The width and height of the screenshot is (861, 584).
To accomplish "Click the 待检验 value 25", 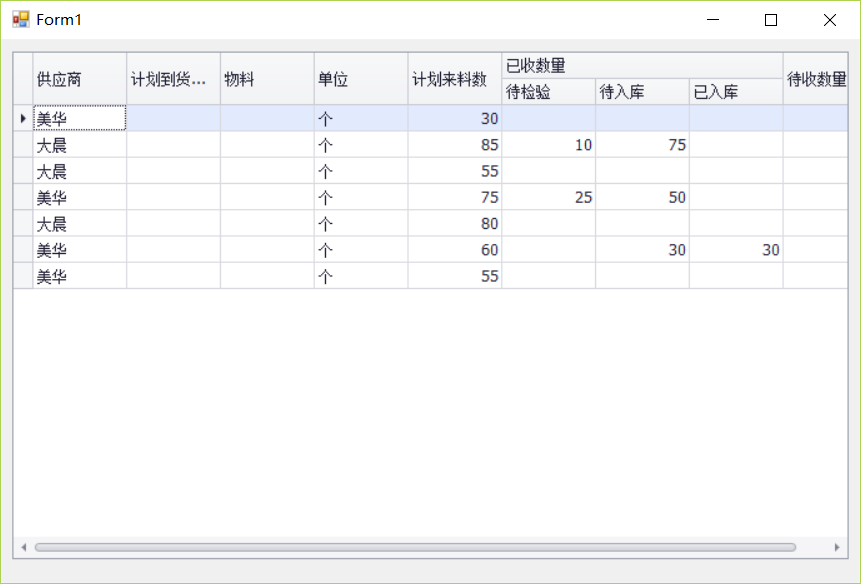I will [x=549, y=197].
